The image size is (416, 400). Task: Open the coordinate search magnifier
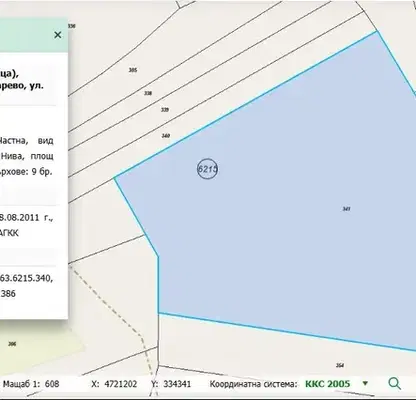click(394, 384)
